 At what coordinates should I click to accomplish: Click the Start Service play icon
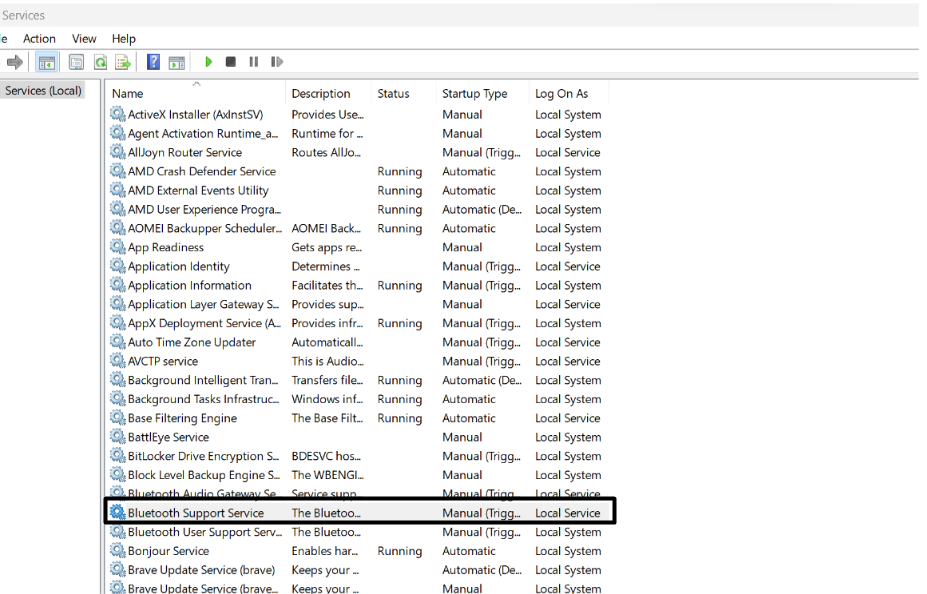pos(209,62)
